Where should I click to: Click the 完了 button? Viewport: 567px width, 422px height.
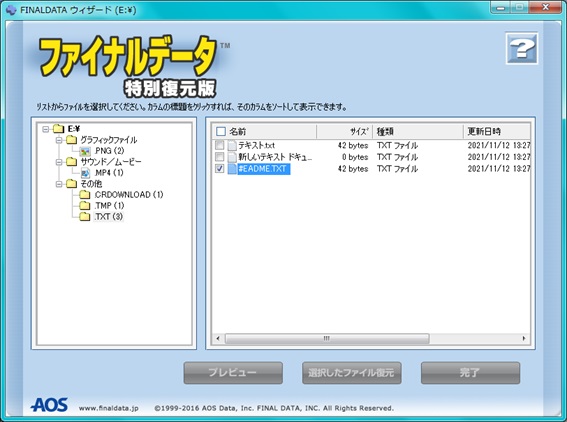pos(470,373)
